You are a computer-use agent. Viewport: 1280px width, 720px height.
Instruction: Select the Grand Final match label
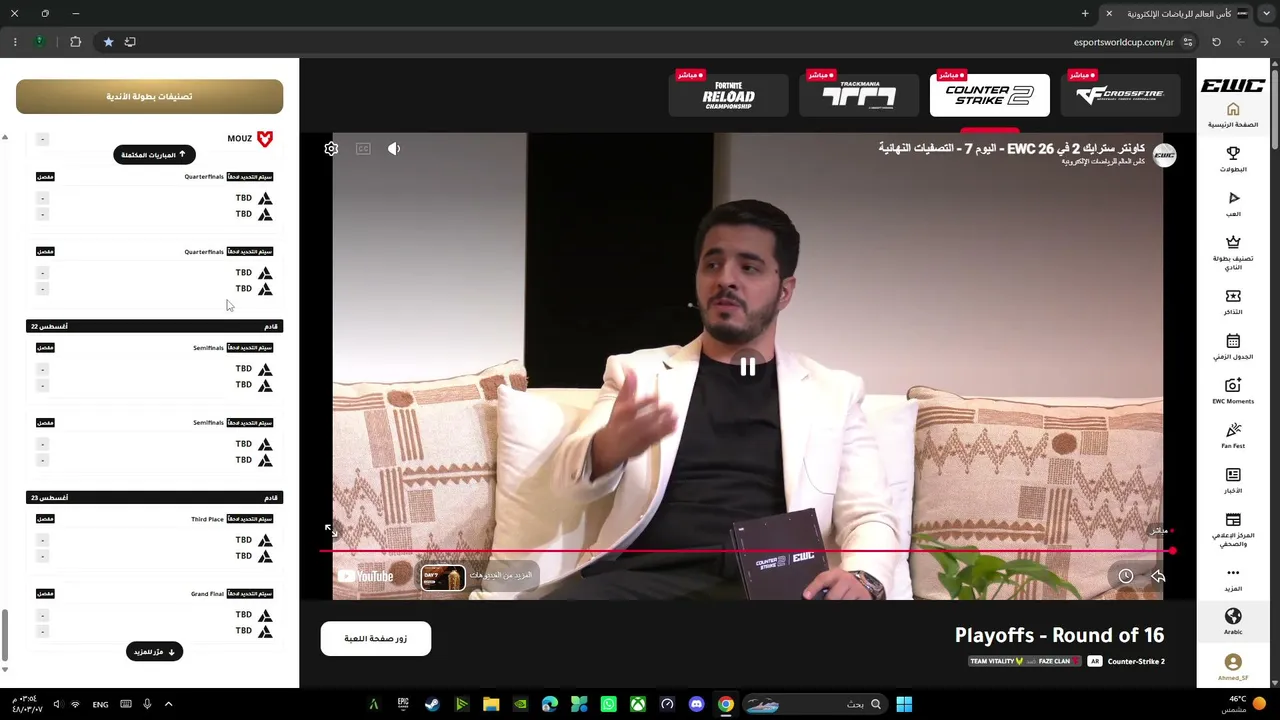point(207,594)
